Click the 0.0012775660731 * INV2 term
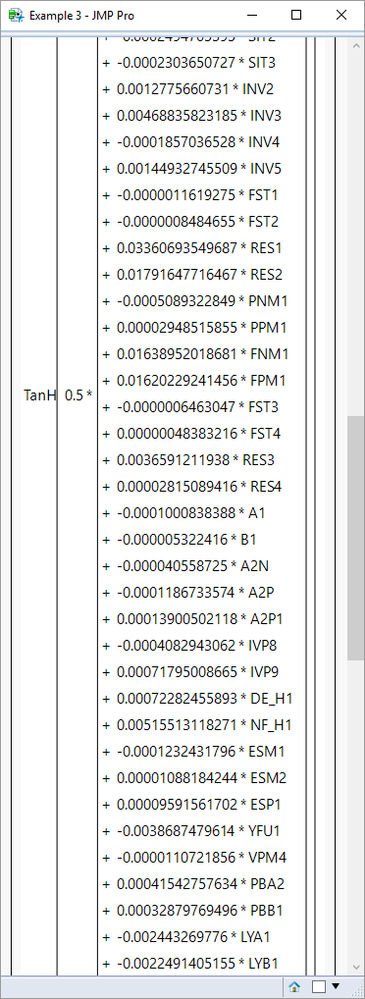The height and width of the screenshot is (999, 365). (x=196, y=89)
